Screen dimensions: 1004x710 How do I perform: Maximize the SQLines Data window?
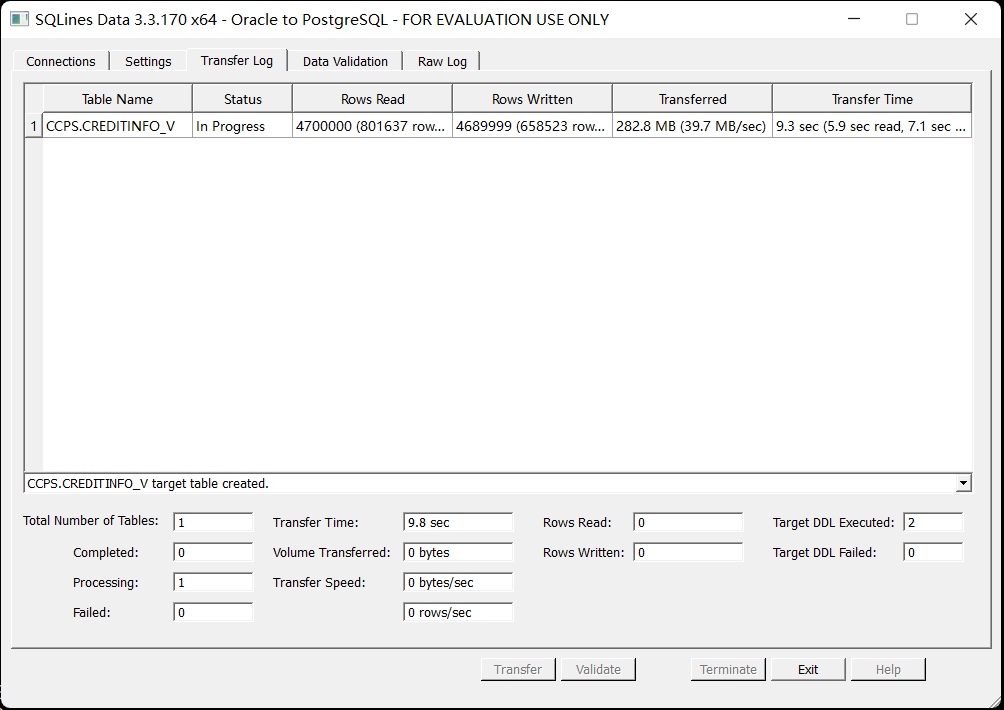[x=912, y=19]
